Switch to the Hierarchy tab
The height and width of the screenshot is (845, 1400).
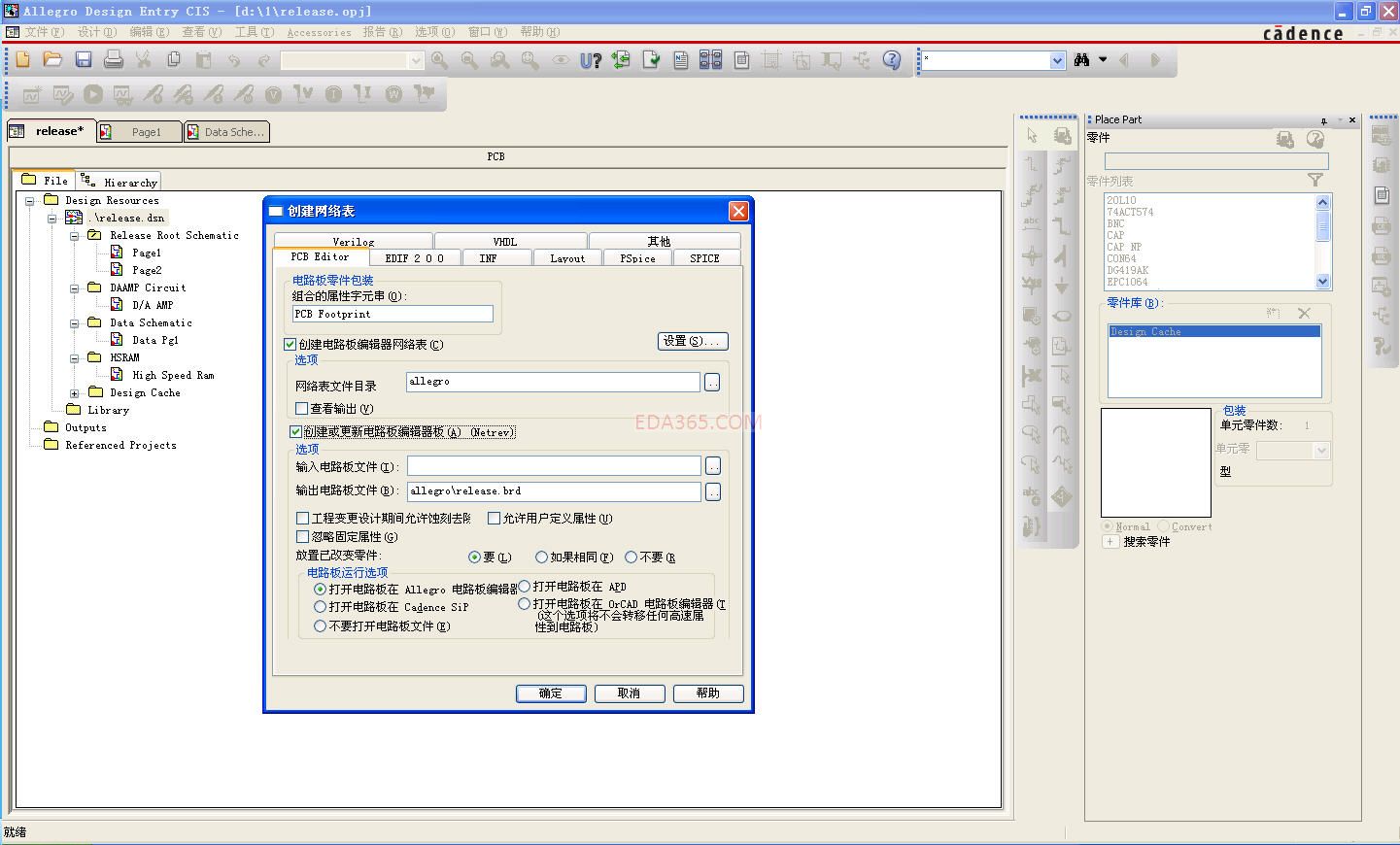pyautogui.click(x=119, y=181)
